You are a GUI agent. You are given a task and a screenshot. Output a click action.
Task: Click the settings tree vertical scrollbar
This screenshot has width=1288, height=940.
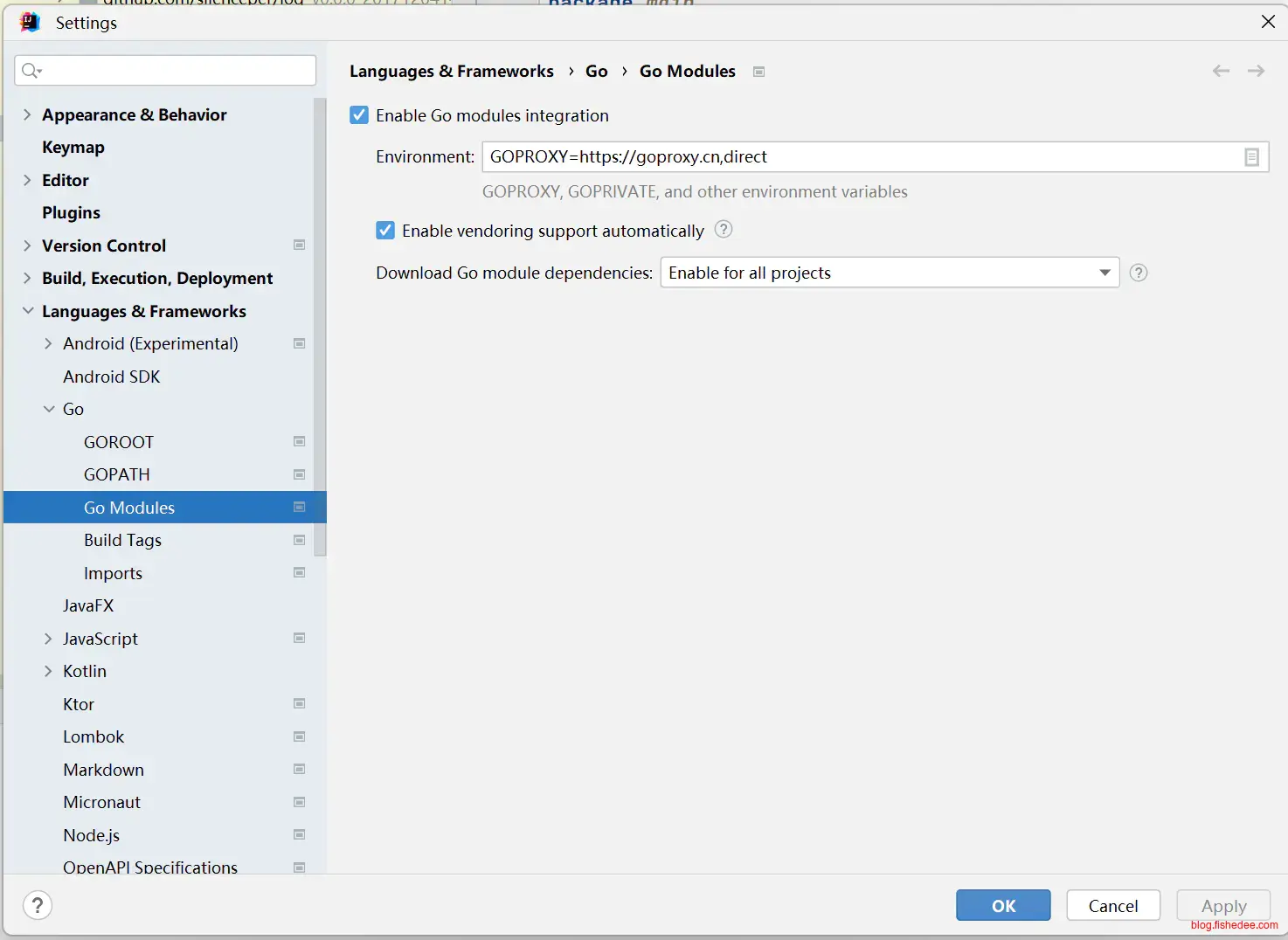click(320, 328)
